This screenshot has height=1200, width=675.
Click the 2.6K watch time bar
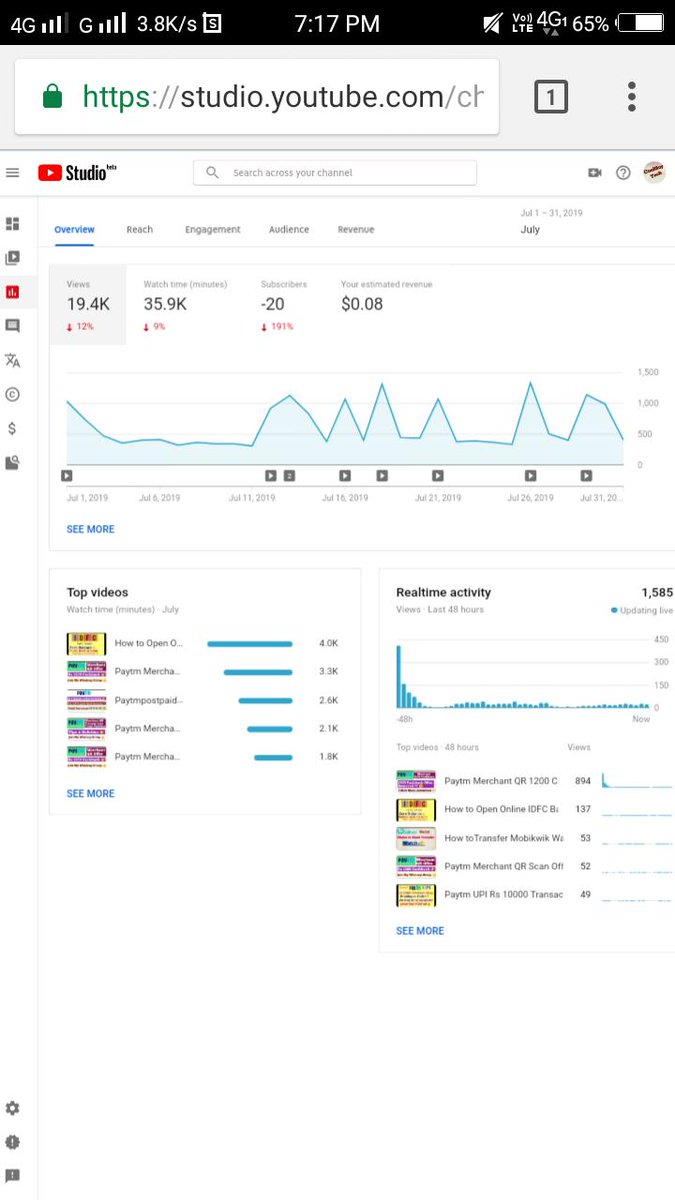[x=265, y=700]
